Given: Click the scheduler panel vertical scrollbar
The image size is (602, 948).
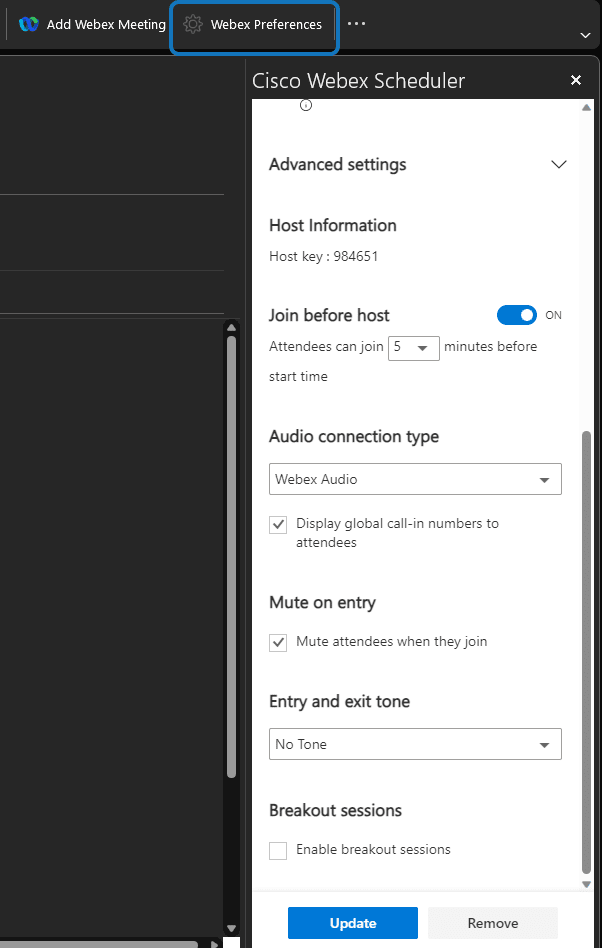Looking at the screenshot, I should (x=586, y=650).
